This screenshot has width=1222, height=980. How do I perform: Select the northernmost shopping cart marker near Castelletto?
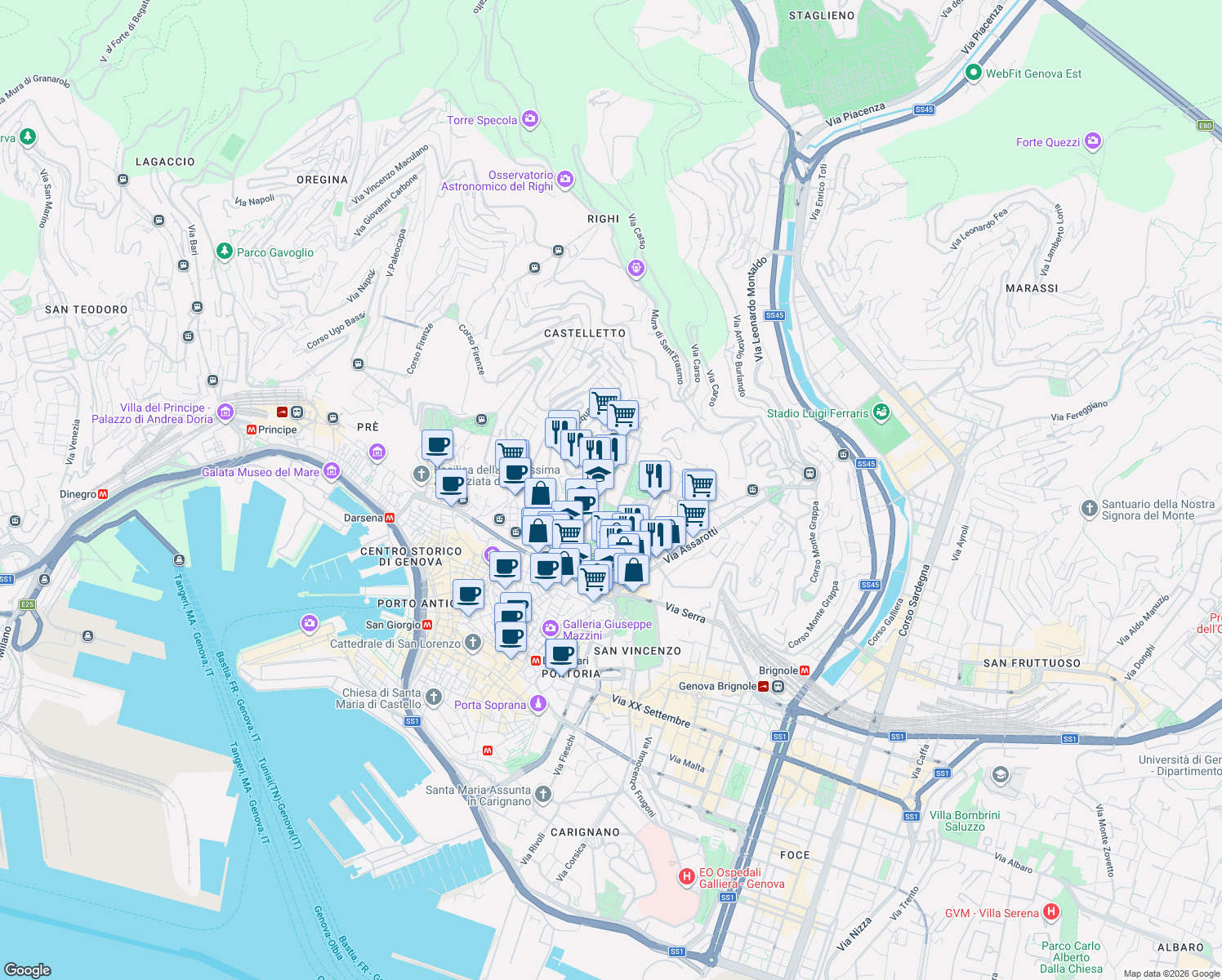605,403
